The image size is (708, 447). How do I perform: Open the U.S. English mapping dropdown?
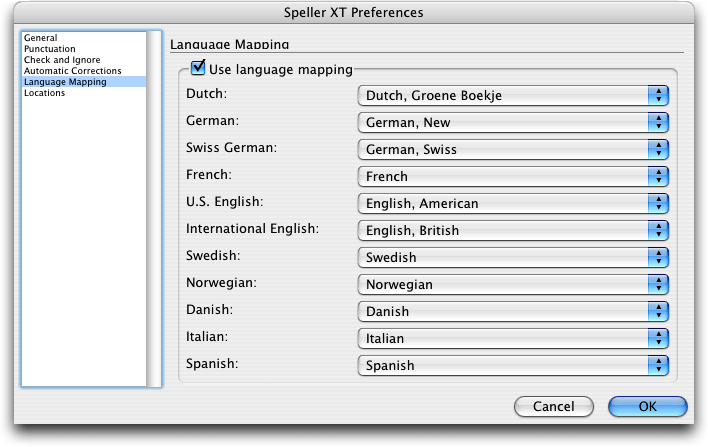(513, 204)
